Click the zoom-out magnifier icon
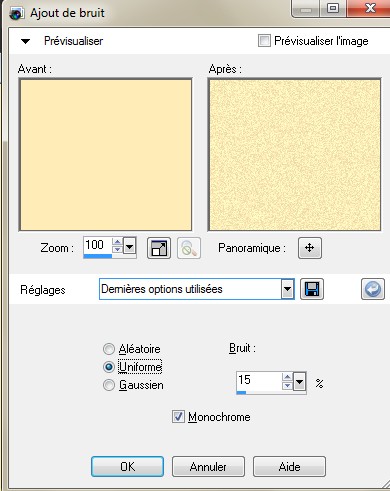Image resolution: width=390 pixels, height=491 pixels. click(189, 248)
